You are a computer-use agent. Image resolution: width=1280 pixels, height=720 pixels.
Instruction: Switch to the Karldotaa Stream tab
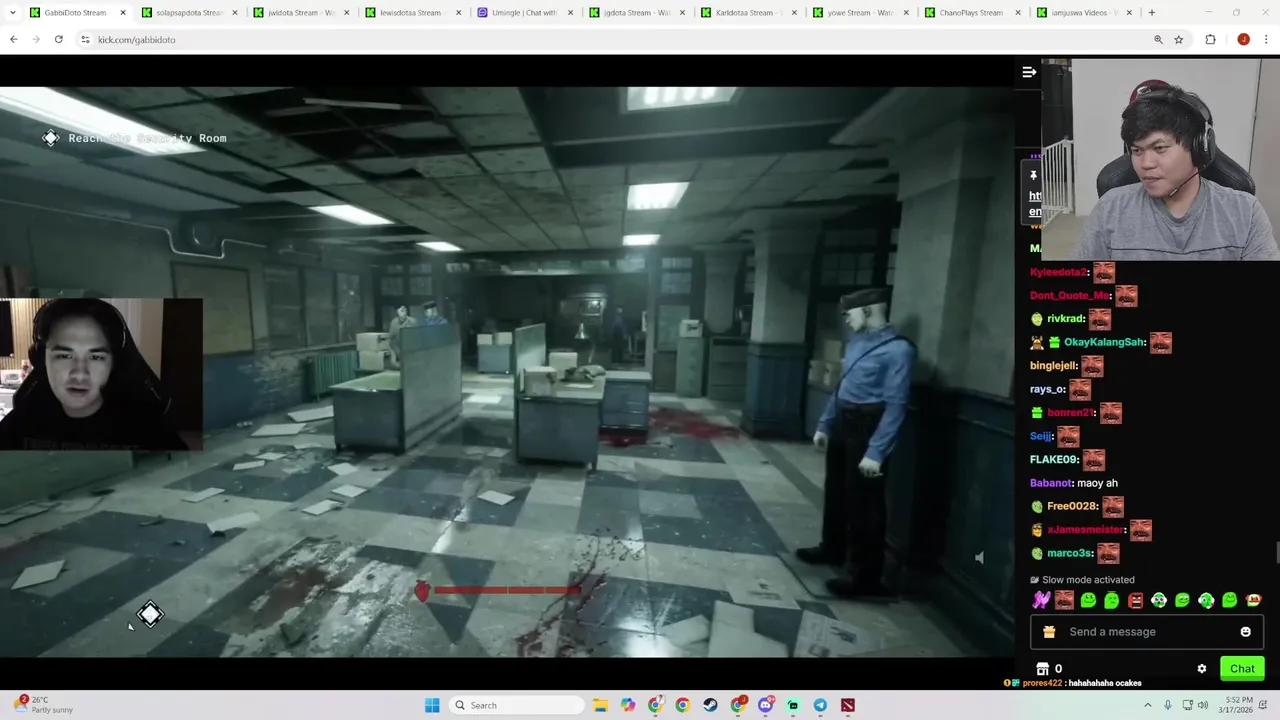click(749, 13)
